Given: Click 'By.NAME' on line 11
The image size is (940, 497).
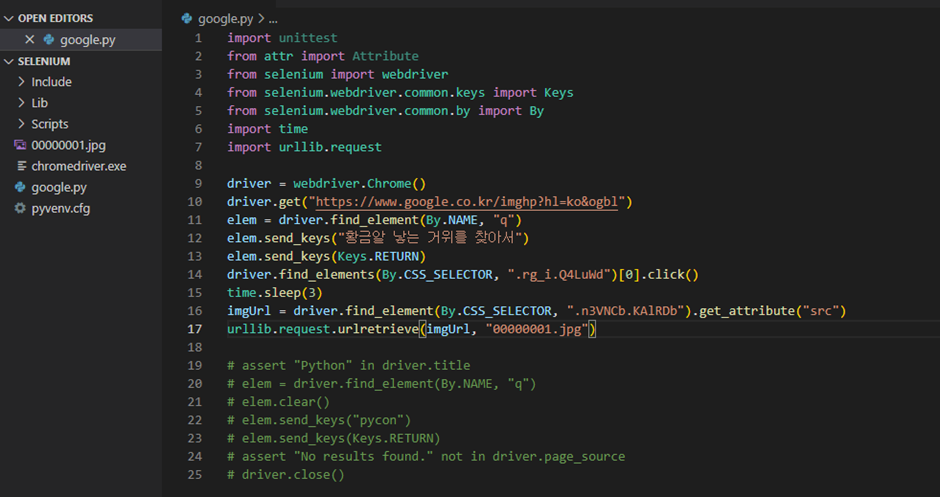Looking at the screenshot, I should (451, 220).
